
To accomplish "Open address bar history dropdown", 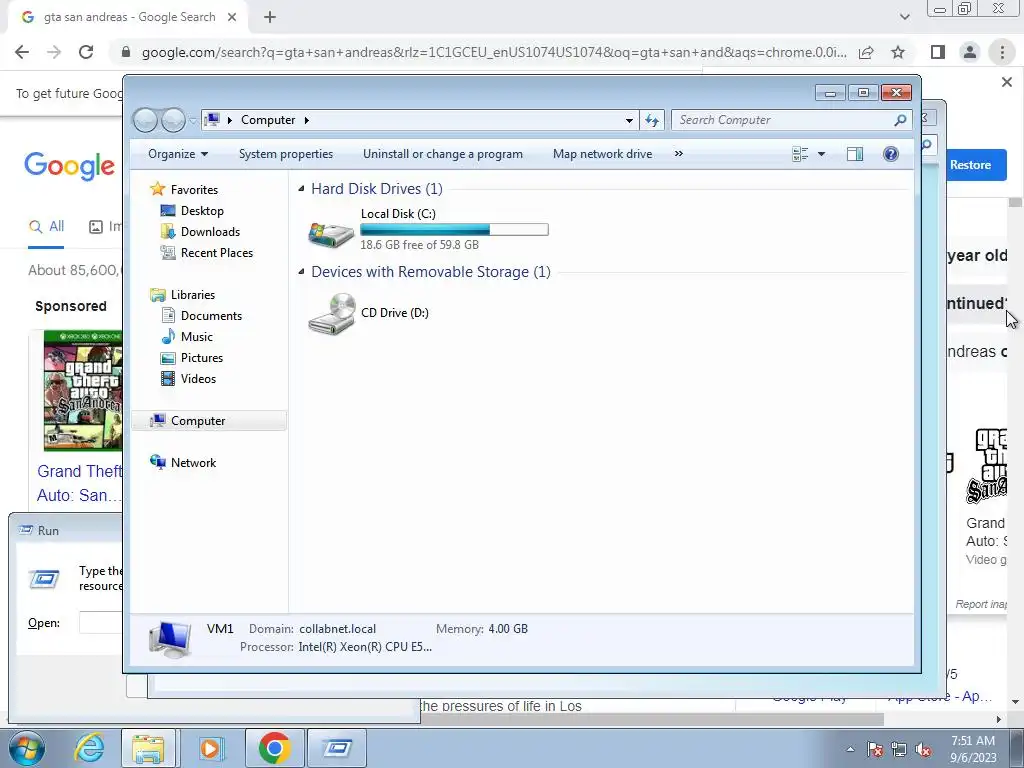I will point(629,120).
